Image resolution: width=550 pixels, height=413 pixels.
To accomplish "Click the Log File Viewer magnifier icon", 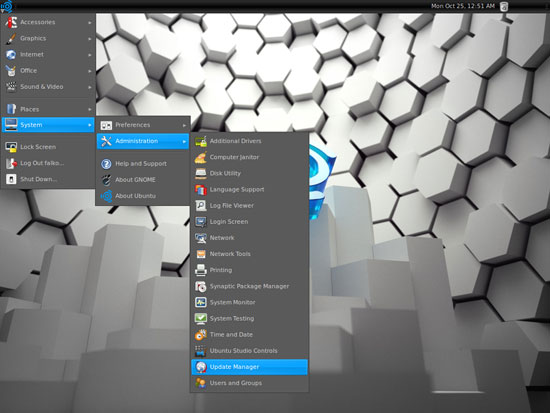I will (201, 206).
